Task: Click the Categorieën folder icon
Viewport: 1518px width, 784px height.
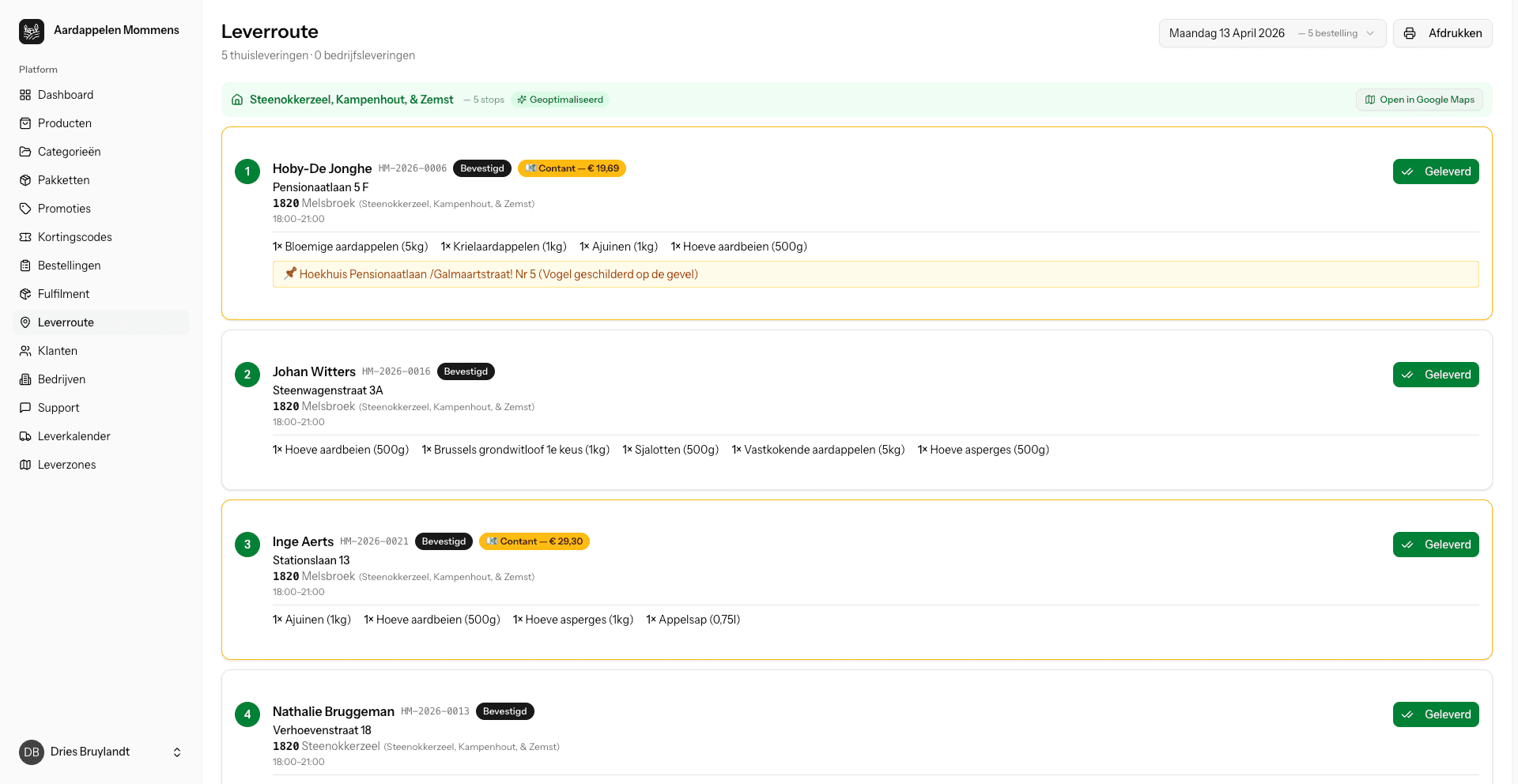Action: tap(25, 152)
